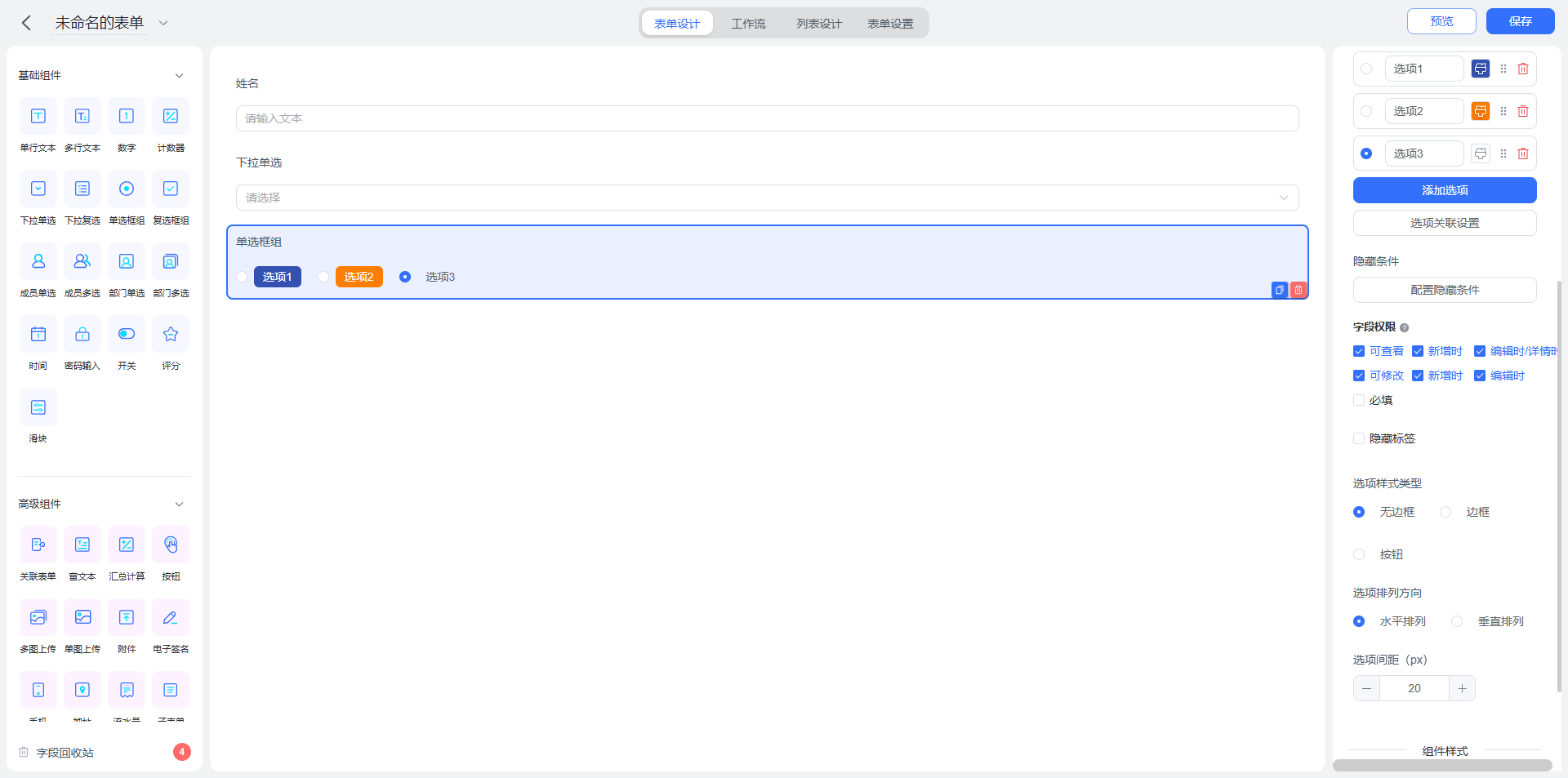Pick the 成员单选 component icon

pos(38,261)
